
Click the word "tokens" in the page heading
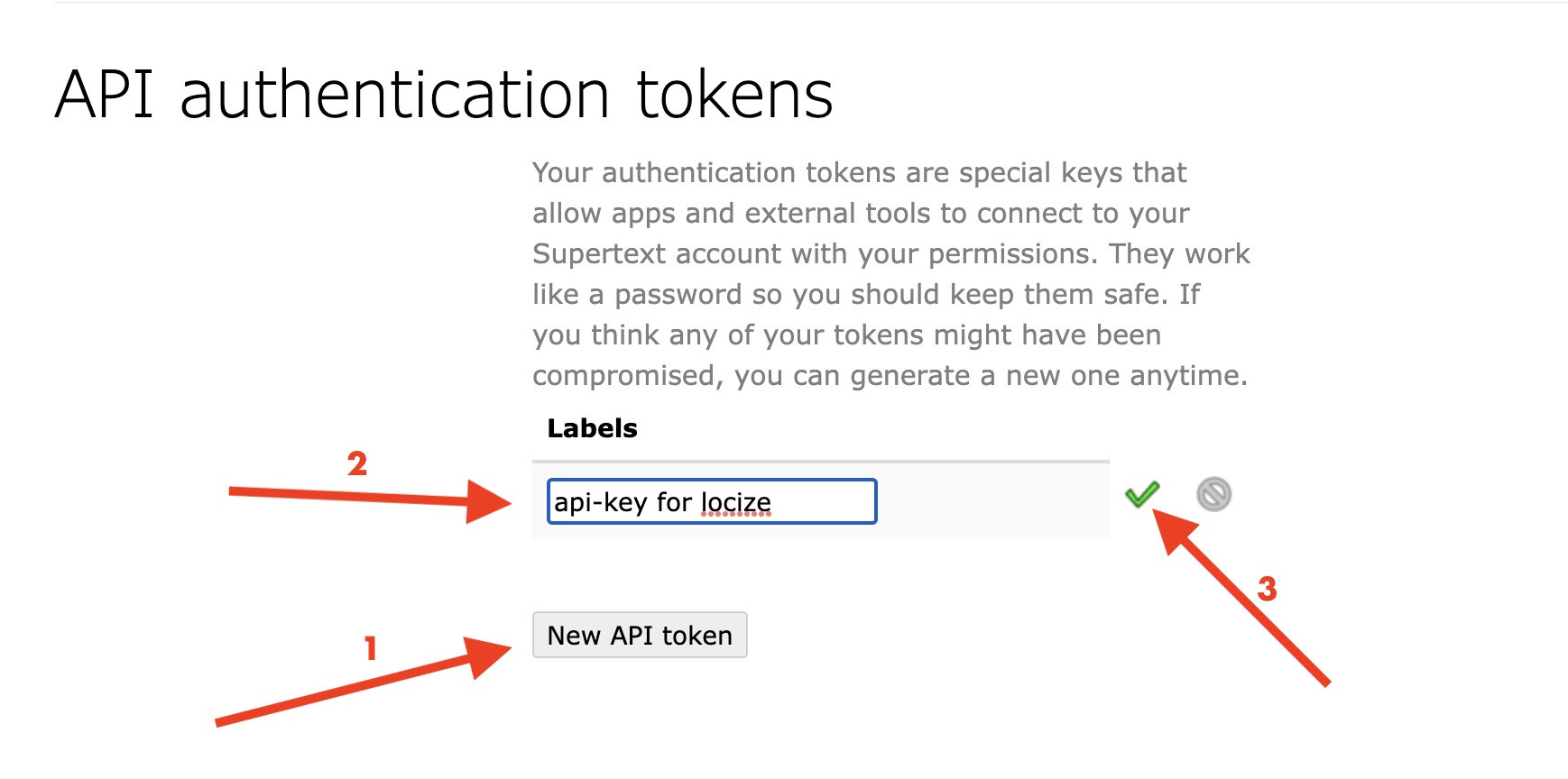point(734,95)
